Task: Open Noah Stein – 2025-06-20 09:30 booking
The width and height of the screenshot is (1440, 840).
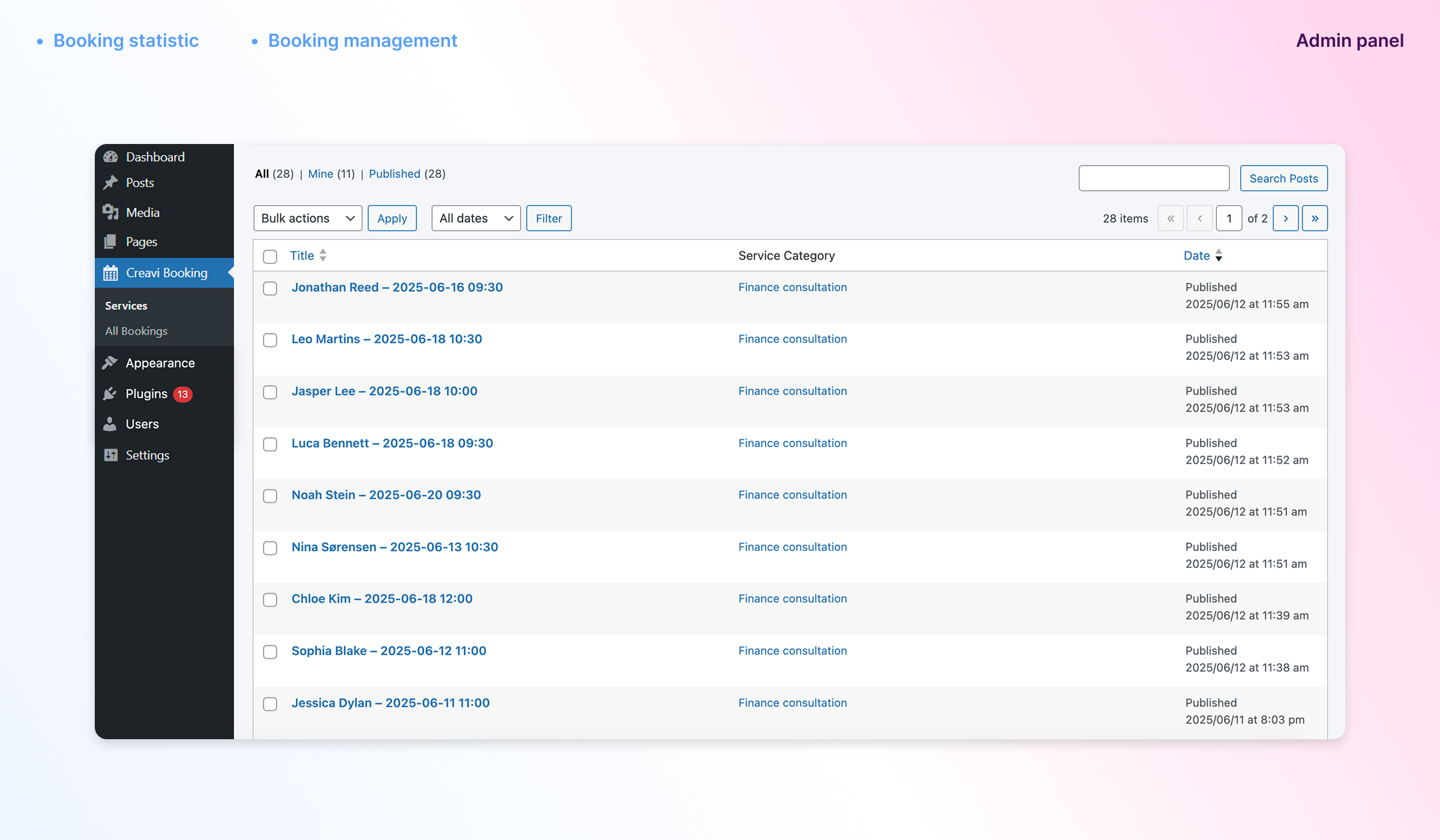Action: click(x=386, y=494)
